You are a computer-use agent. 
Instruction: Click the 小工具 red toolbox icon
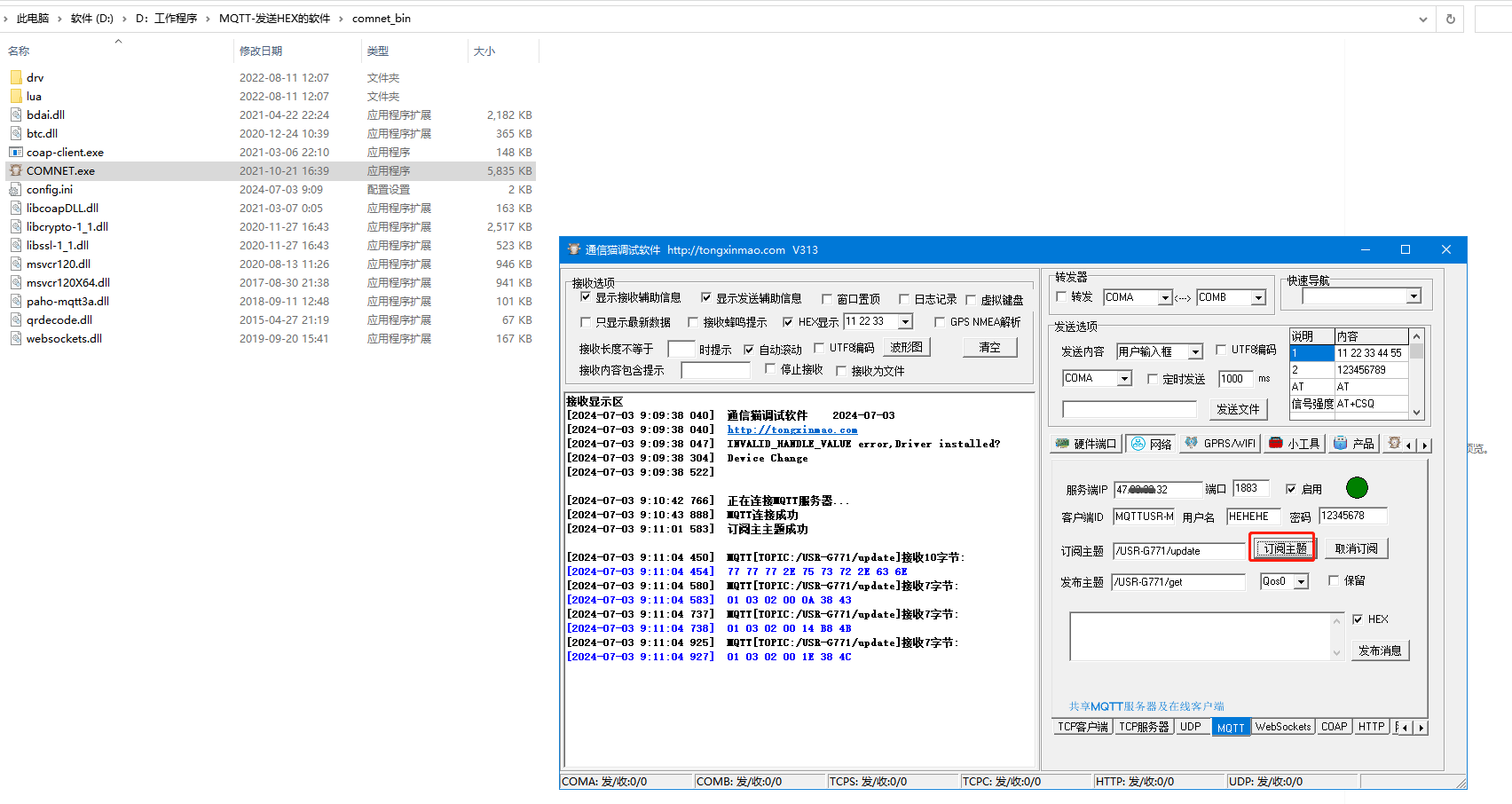[x=1276, y=443]
